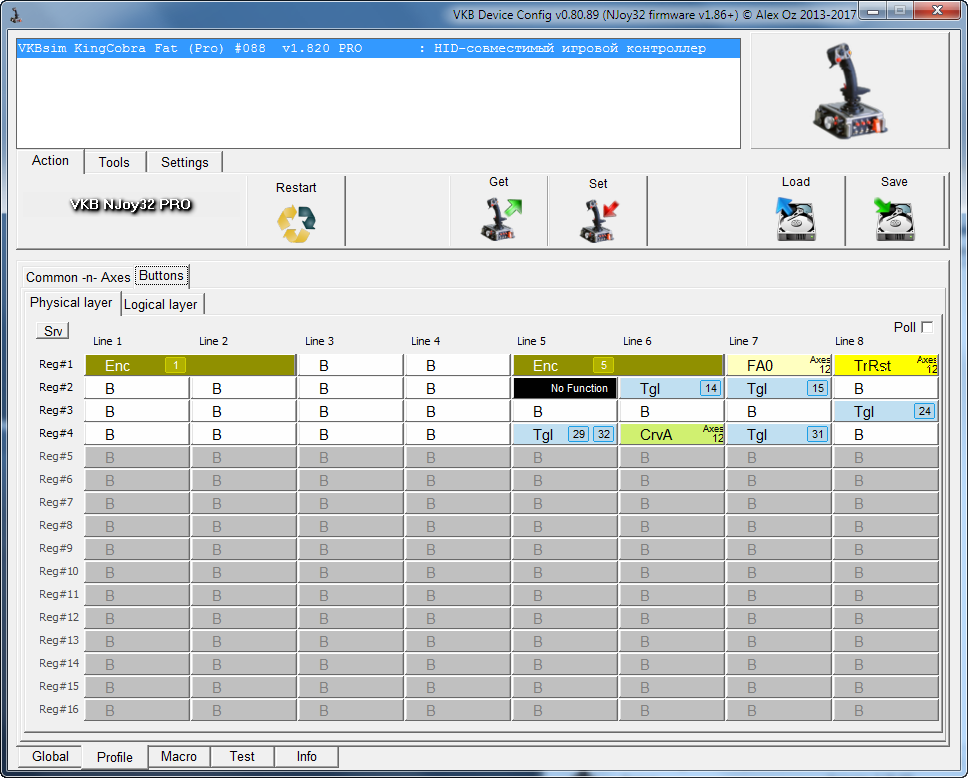
Task: Select the Buttons tab
Action: pyautogui.click(x=161, y=275)
